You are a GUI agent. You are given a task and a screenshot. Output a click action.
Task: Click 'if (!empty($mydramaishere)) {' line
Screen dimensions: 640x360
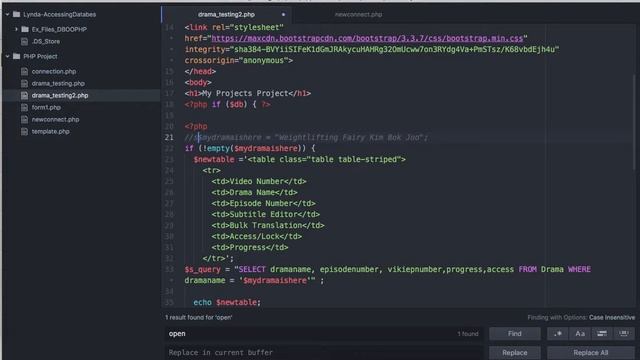[250, 148]
